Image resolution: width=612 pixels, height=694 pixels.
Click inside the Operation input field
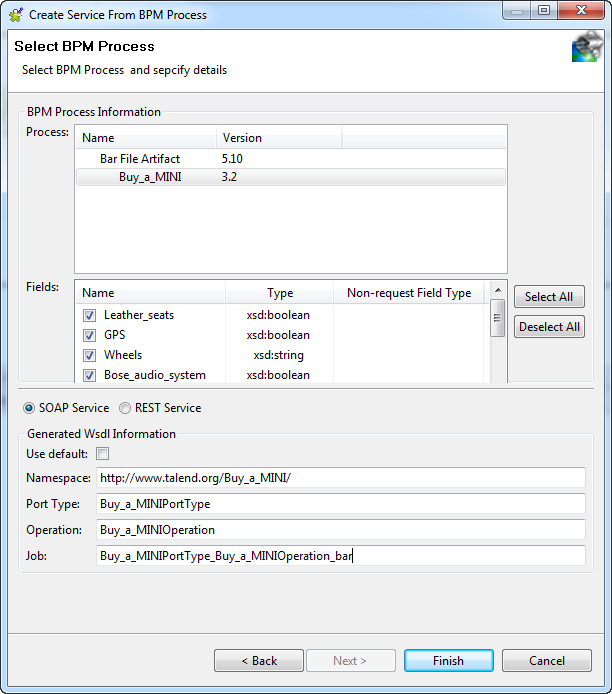coord(341,530)
